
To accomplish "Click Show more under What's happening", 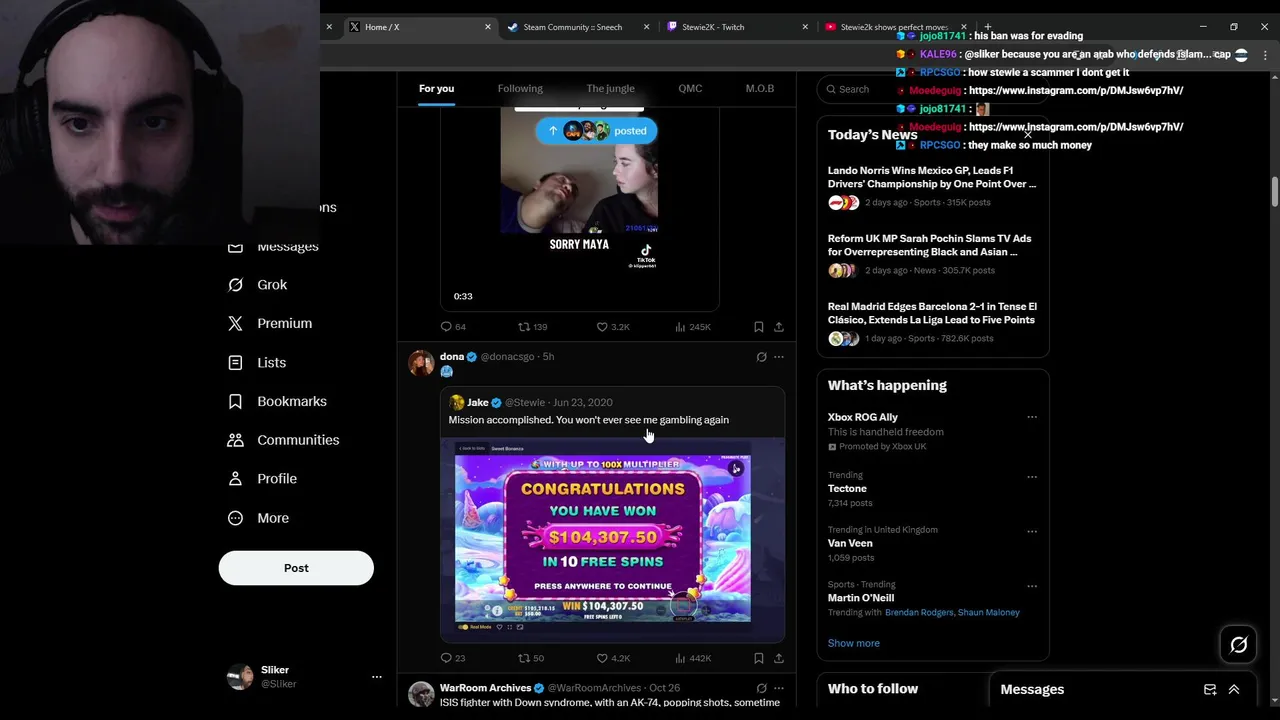I will point(854,643).
